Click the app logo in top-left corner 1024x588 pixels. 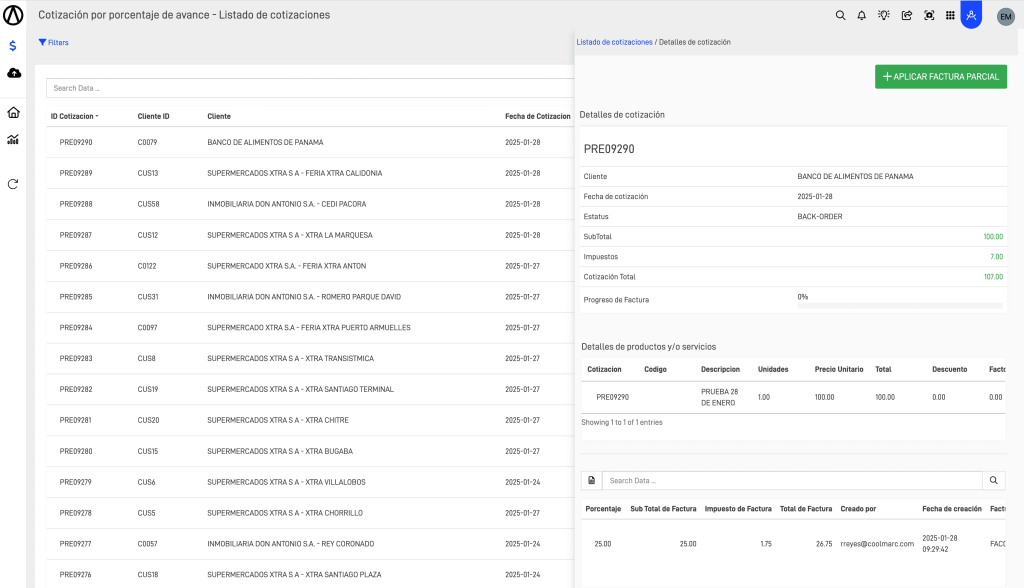click(x=13, y=15)
